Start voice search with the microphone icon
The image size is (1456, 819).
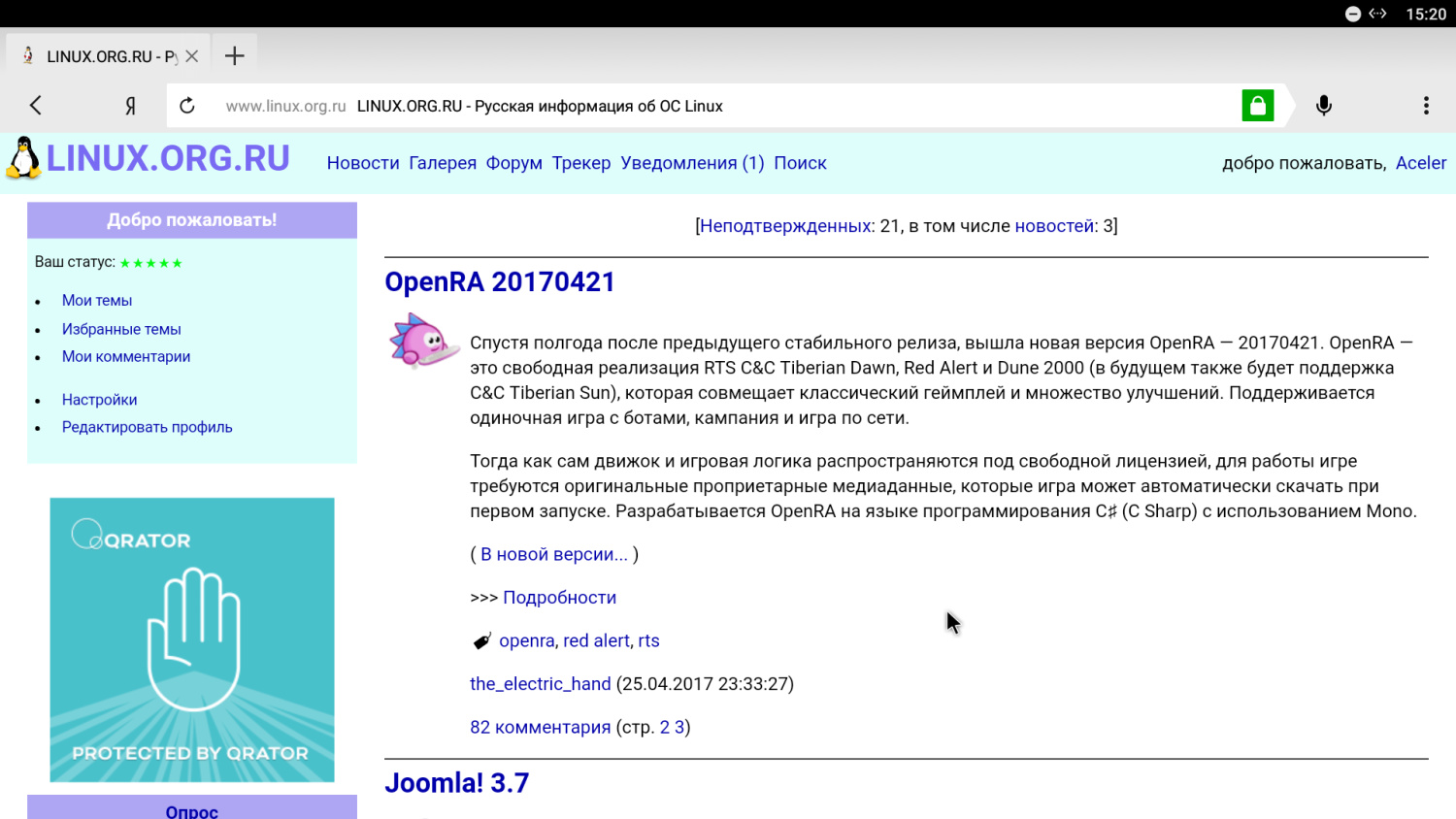(x=1323, y=106)
